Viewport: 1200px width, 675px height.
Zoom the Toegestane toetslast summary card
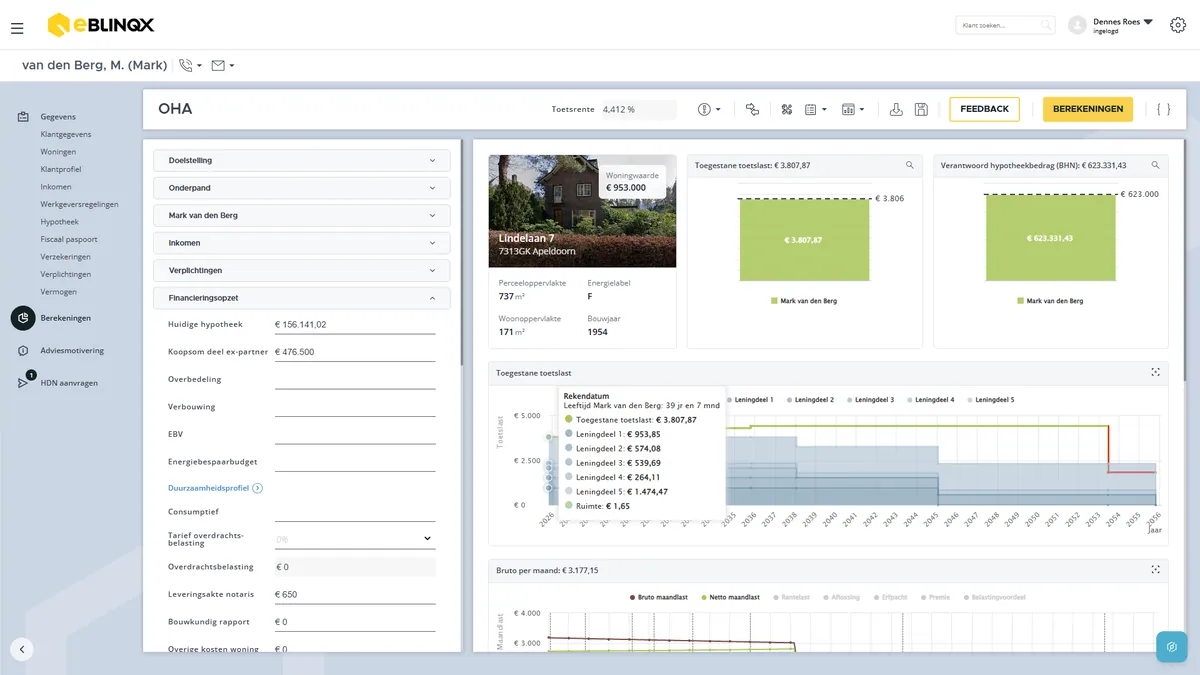pyautogui.click(x=909, y=165)
